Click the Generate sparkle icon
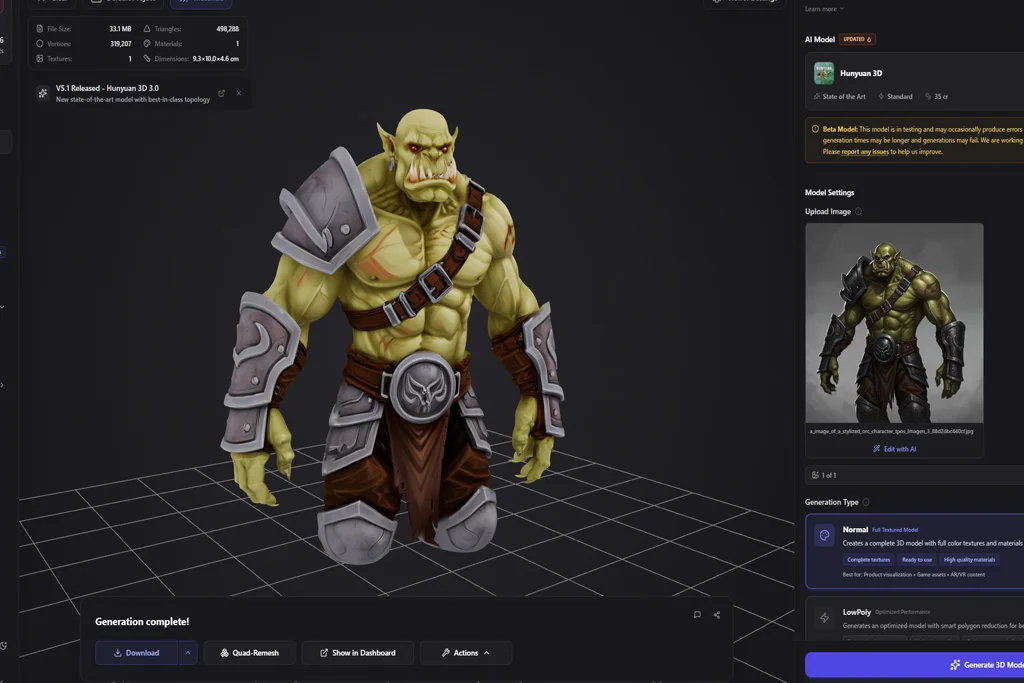The image size is (1024, 683). click(955, 665)
